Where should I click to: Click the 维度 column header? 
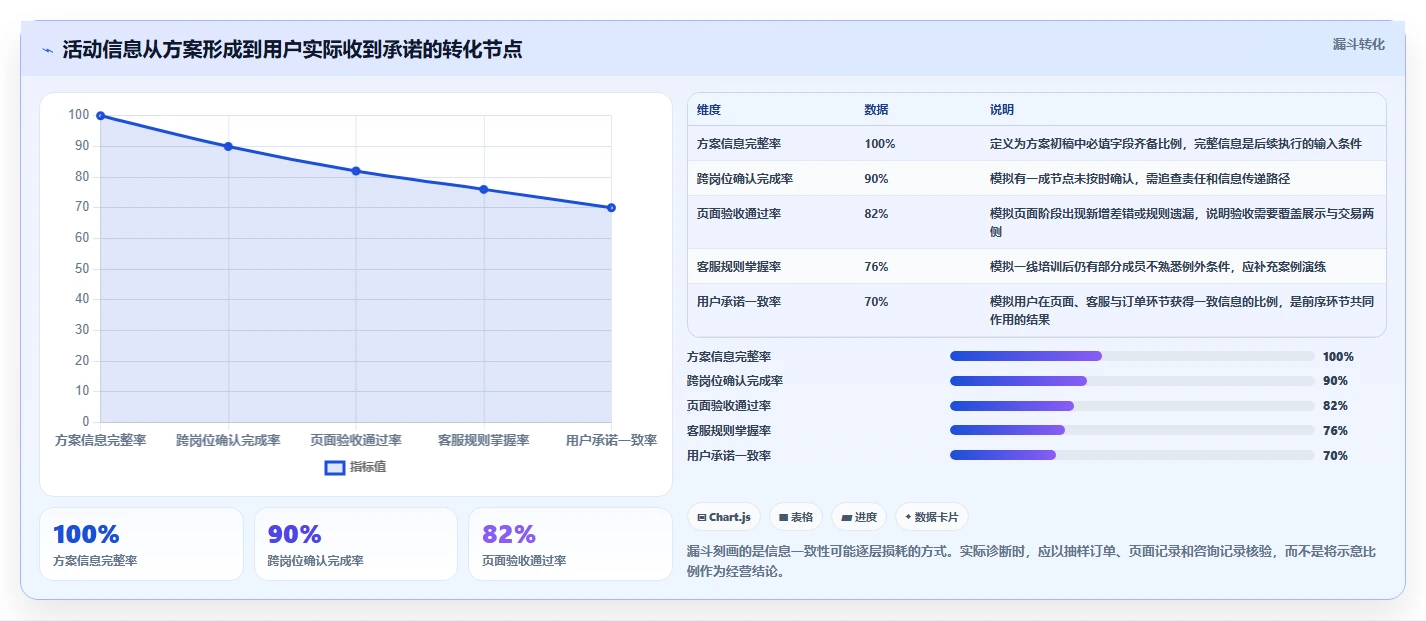pyautogui.click(x=709, y=110)
